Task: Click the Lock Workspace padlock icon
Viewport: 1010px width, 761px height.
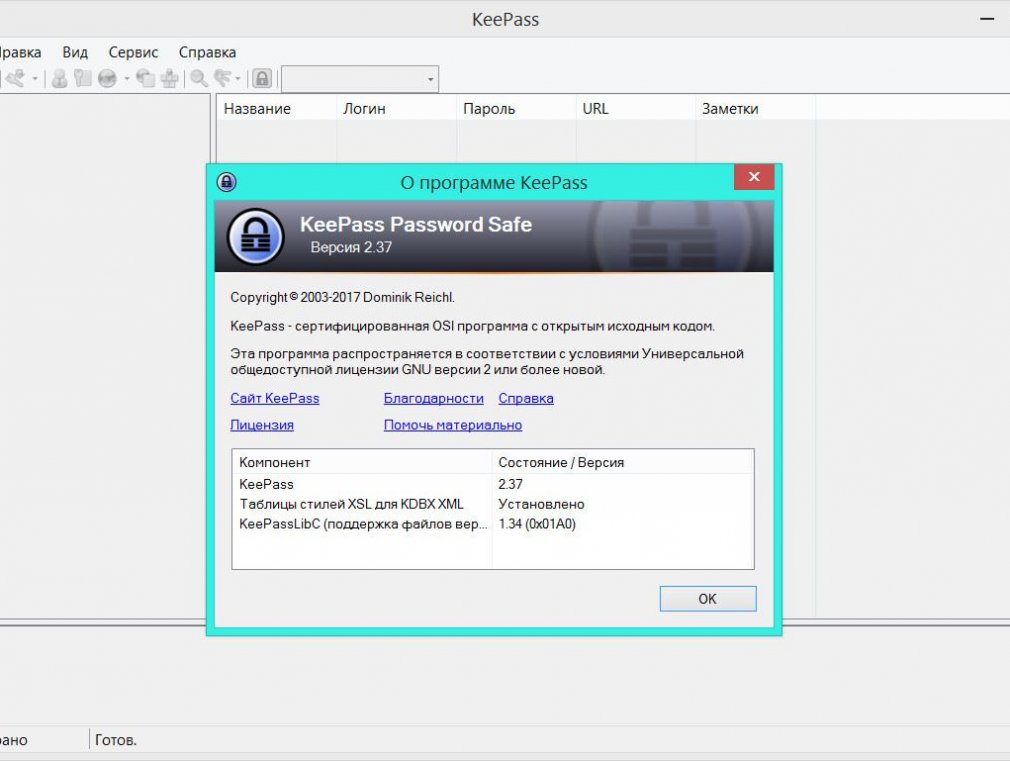Action: [262, 79]
